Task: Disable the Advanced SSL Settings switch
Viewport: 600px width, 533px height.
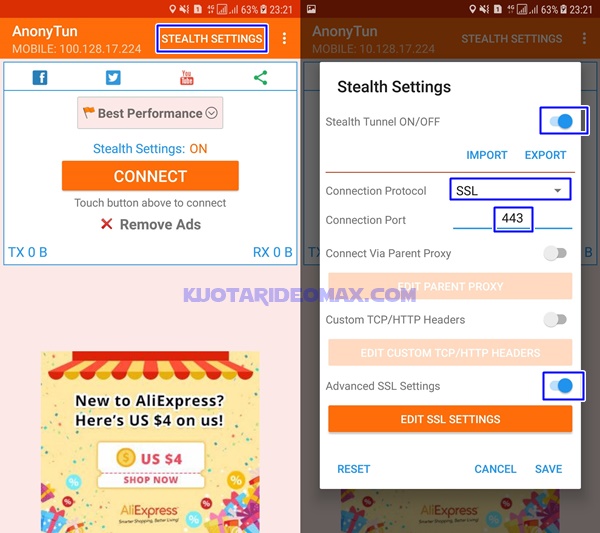Action: coord(561,386)
